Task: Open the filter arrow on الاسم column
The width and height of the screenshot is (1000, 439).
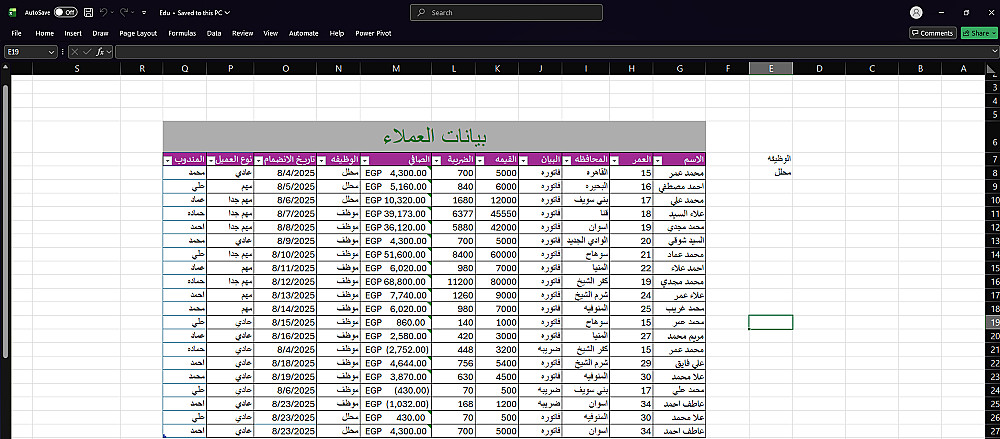Action: coord(658,160)
